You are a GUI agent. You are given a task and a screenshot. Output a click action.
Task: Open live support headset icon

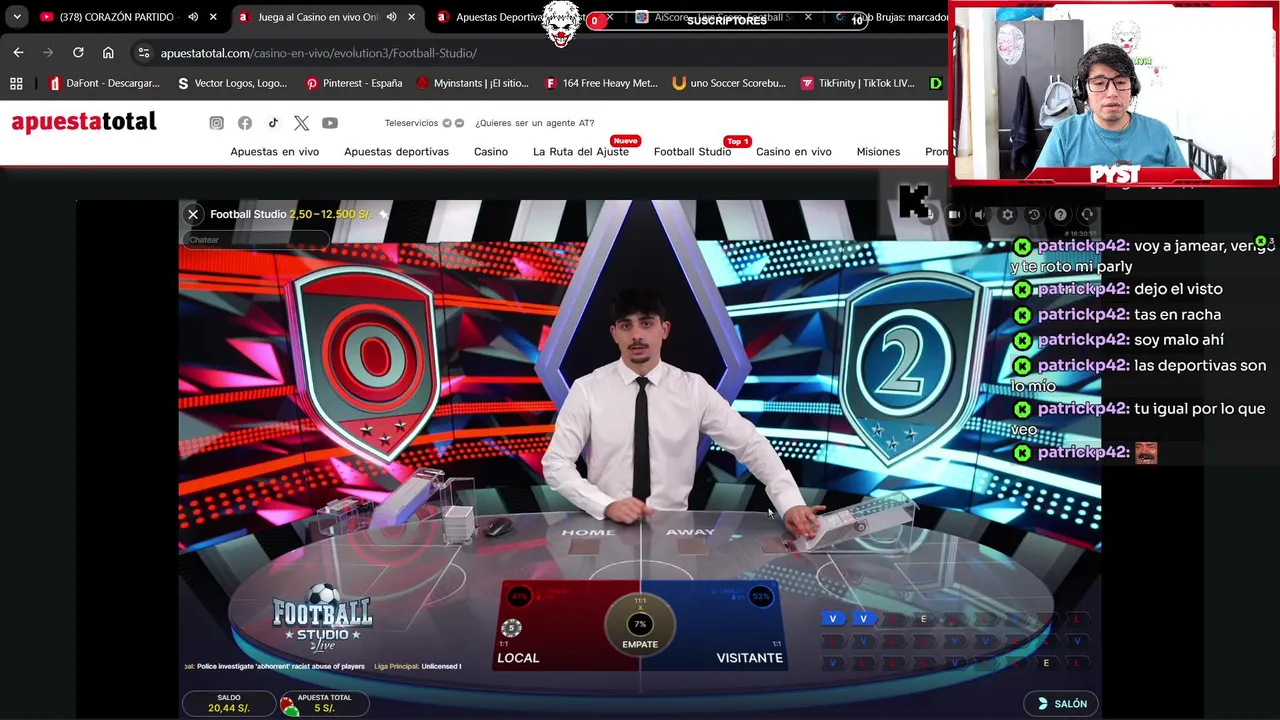pyautogui.click(x=1087, y=214)
